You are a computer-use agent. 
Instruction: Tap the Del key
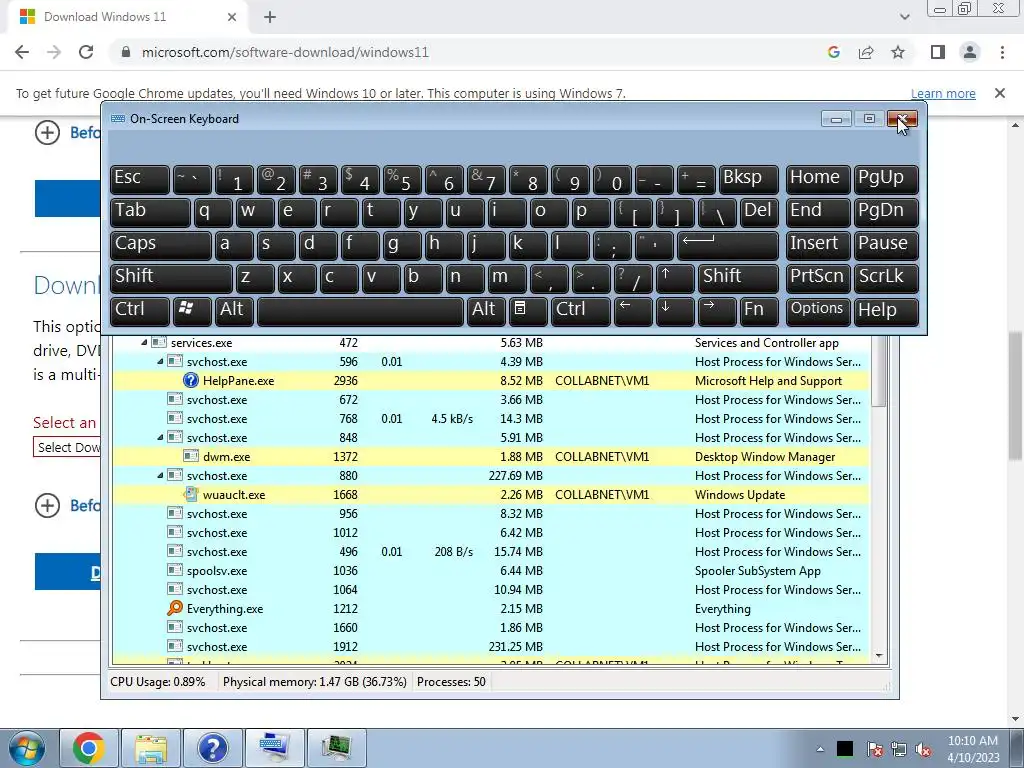[x=759, y=211]
